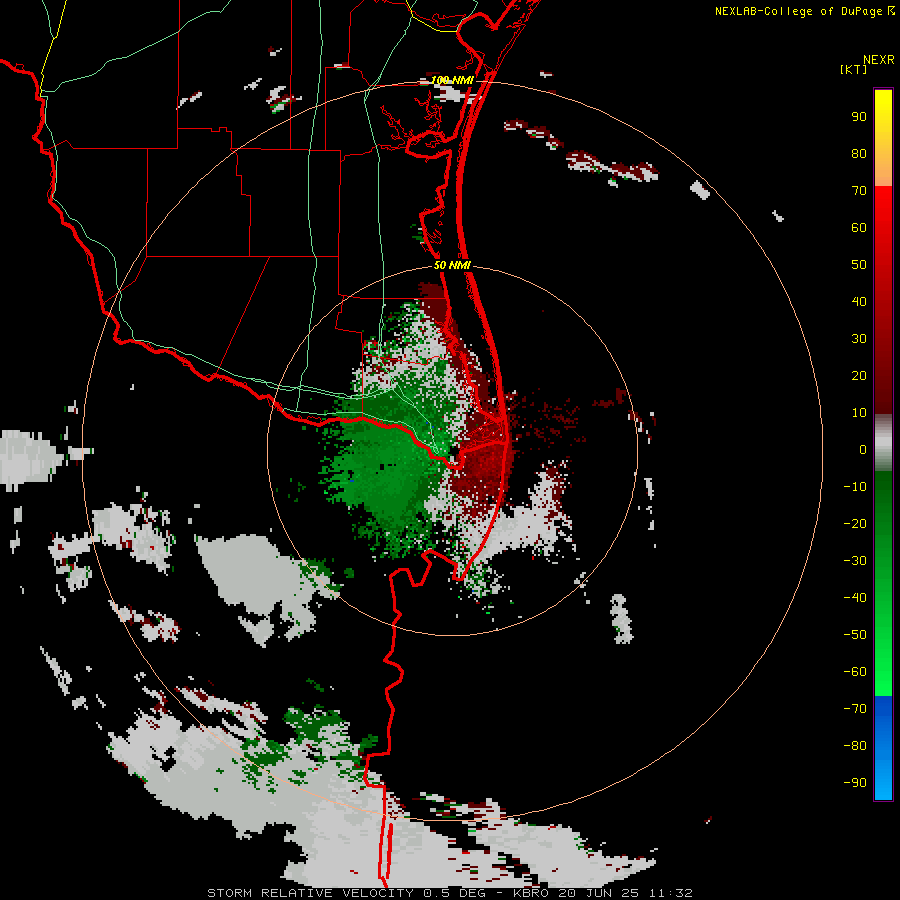
Task: Select the 90 value on velocity scale
Action: pyautogui.click(x=859, y=117)
